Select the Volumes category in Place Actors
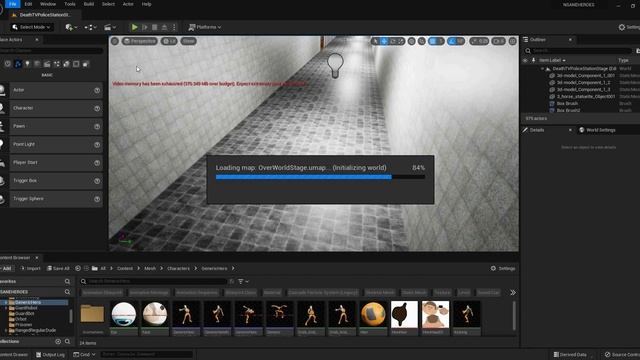This screenshot has height=360, width=640. (x=76, y=64)
